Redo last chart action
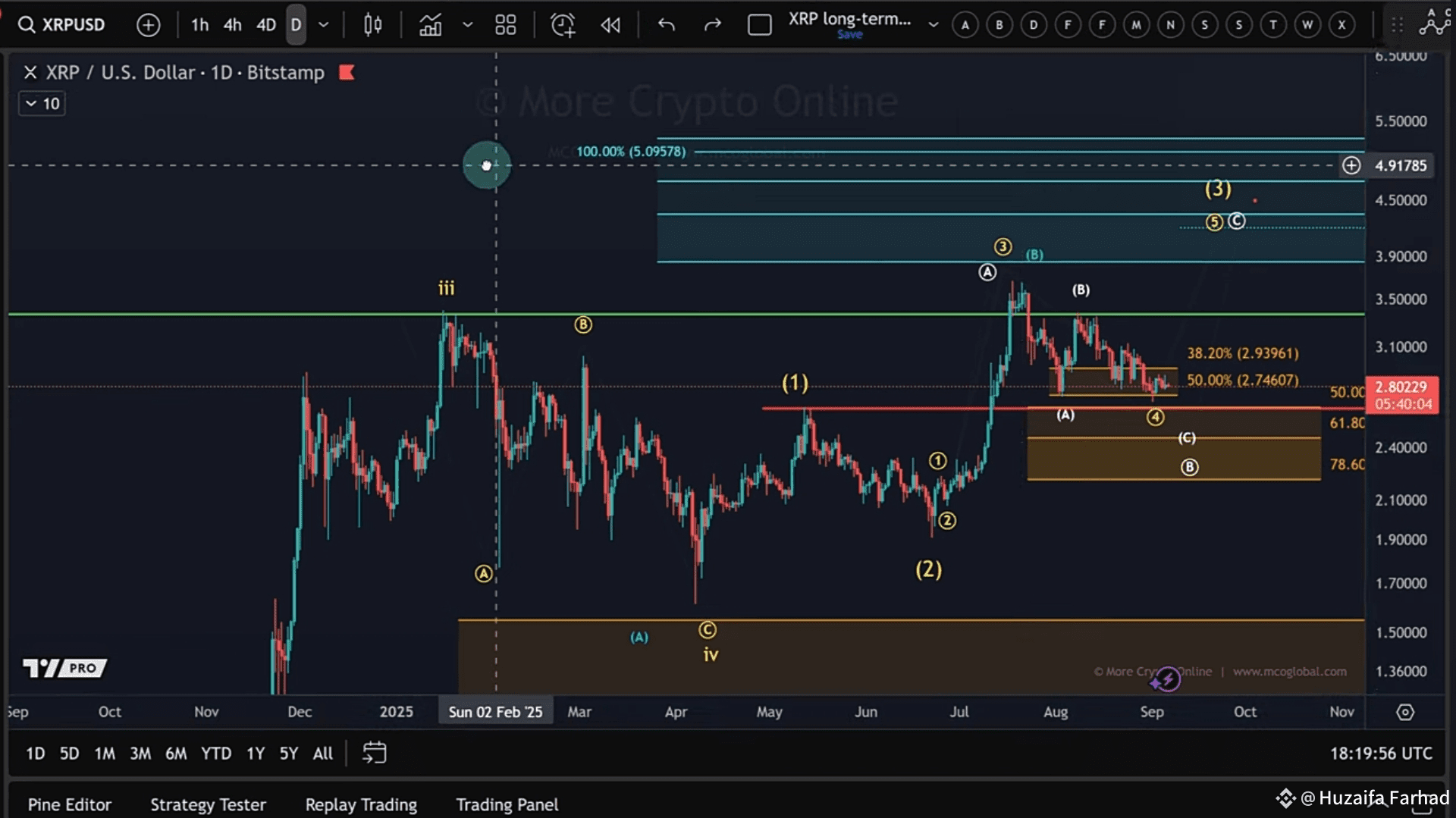The width and height of the screenshot is (1456, 818). click(712, 25)
